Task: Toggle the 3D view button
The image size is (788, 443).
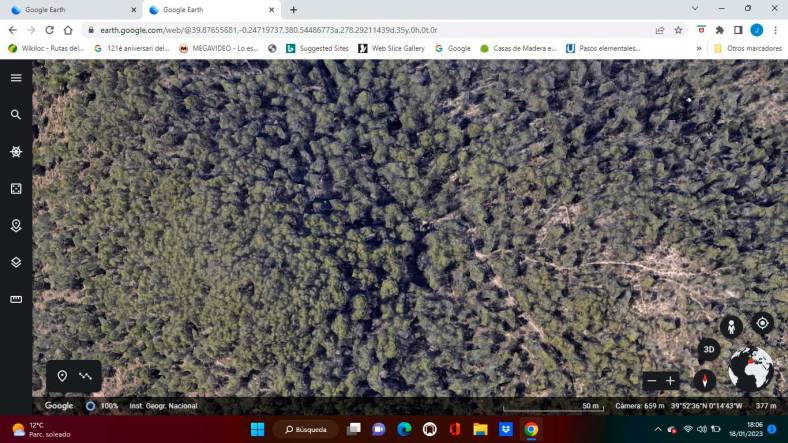Action: 709,350
